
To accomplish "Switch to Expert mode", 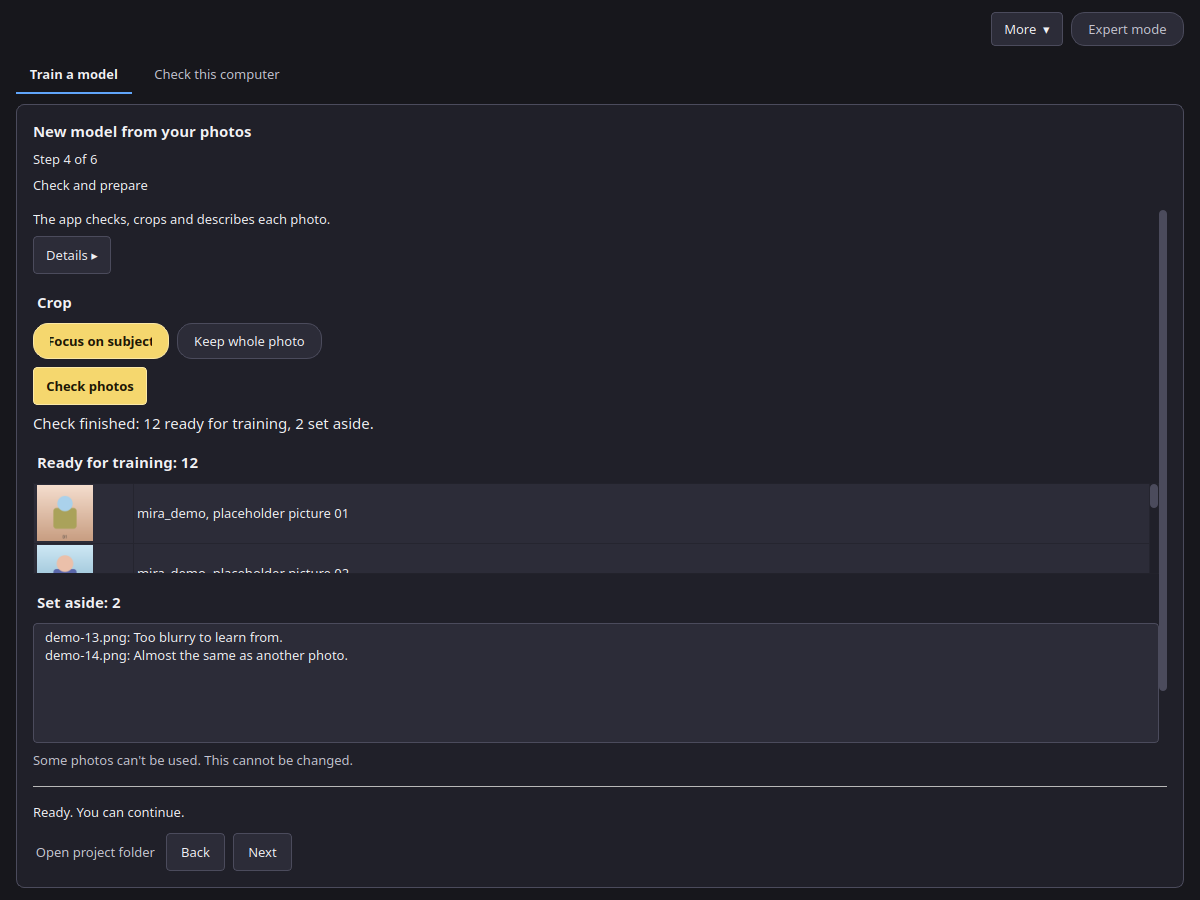I will click(x=1127, y=29).
